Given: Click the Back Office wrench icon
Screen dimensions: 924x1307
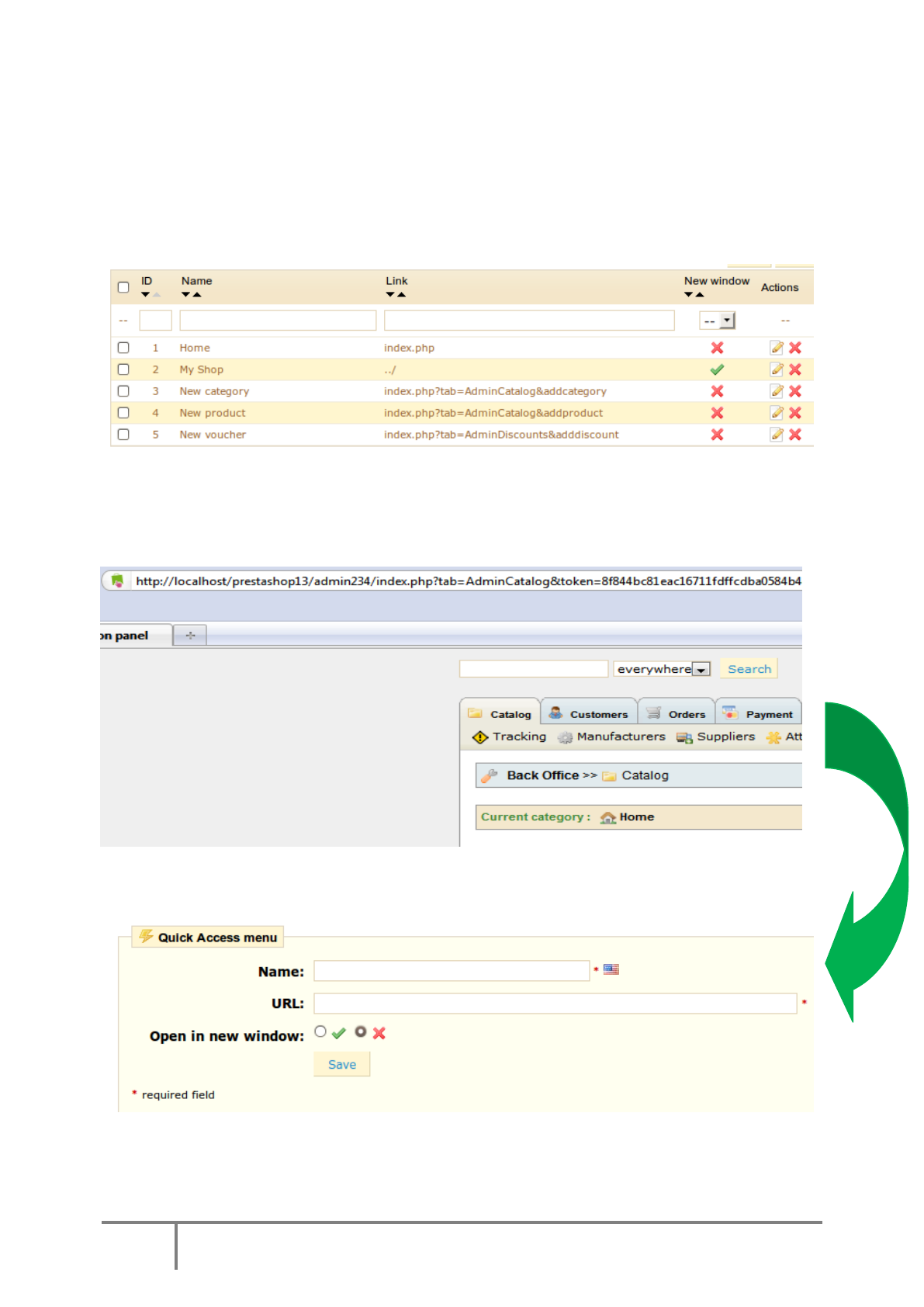Looking at the screenshot, I should click(x=489, y=775).
